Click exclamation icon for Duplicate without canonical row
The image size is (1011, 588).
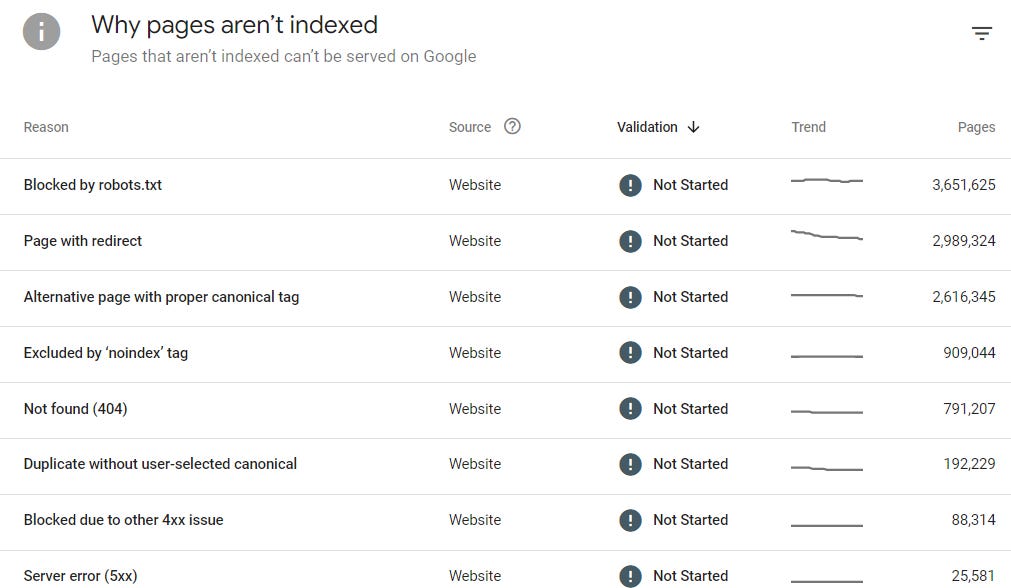click(630, 464)
